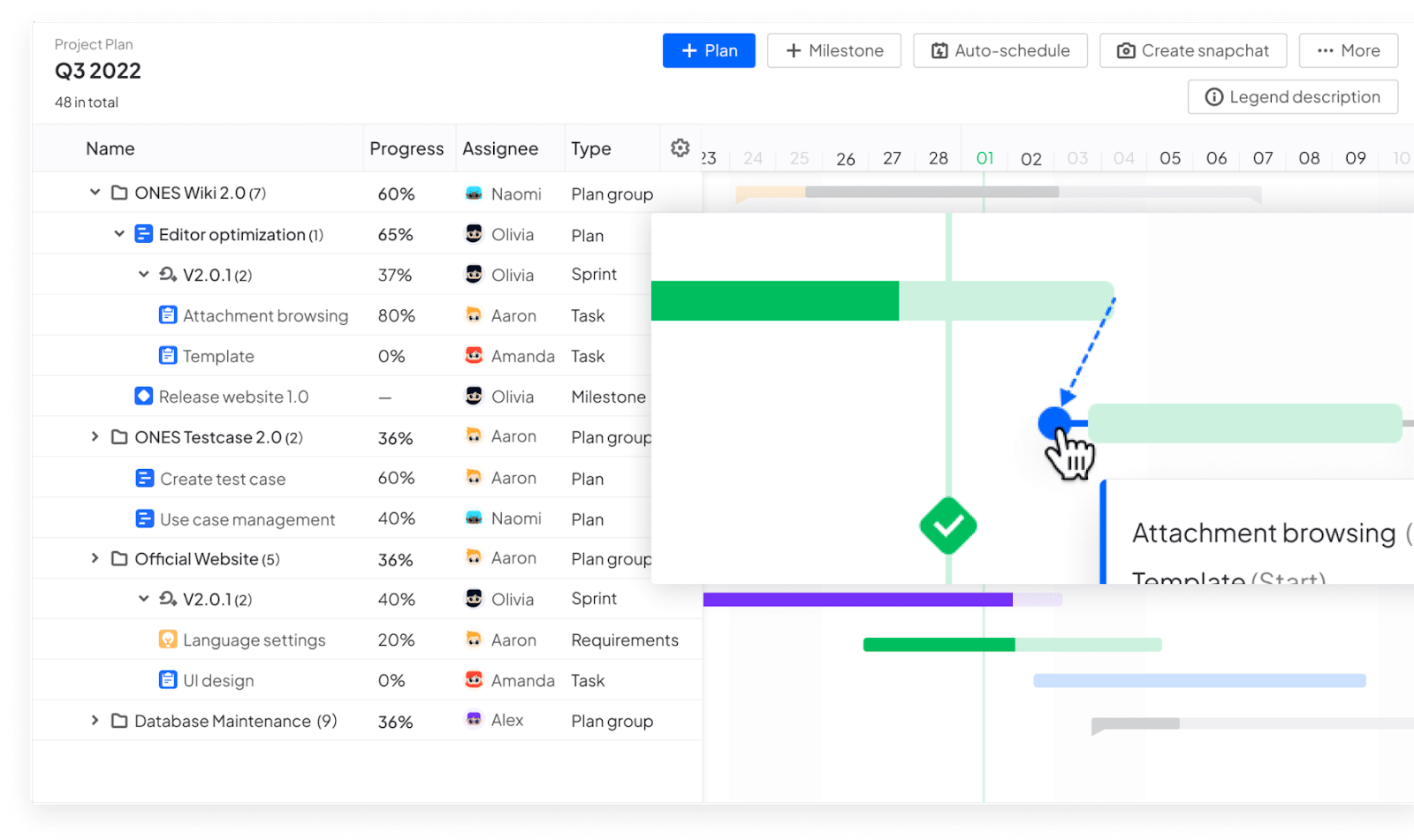1414x840 pixels.
Task: Click the Legend description info icon
Action: click(x=1216, y=96)
